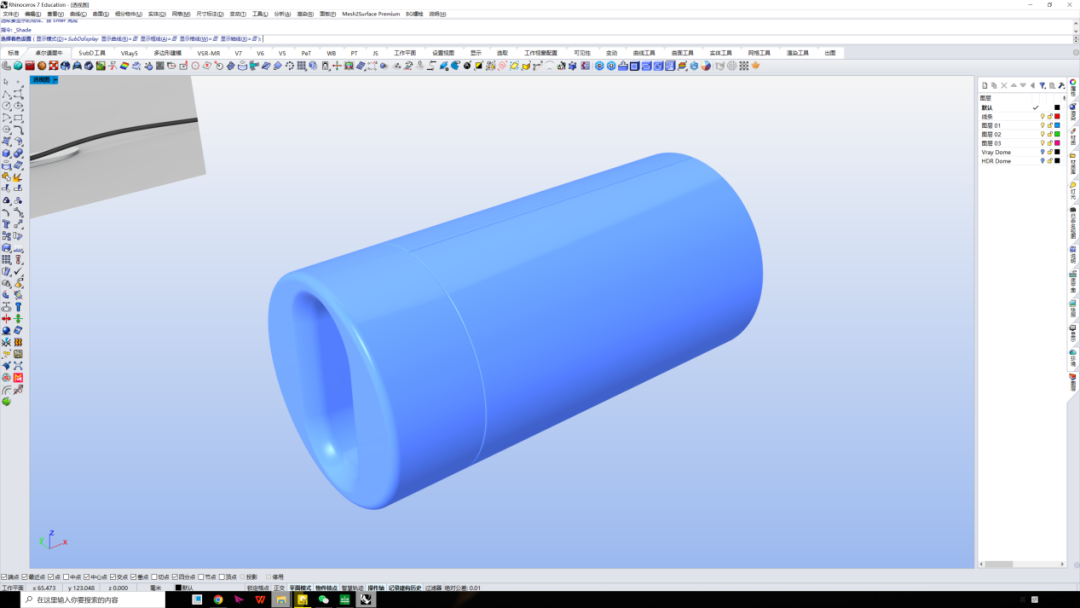Screen dimensions: 1080x608
Task: Click the red color swatch of the second layer
Action: coord(1057,116)
